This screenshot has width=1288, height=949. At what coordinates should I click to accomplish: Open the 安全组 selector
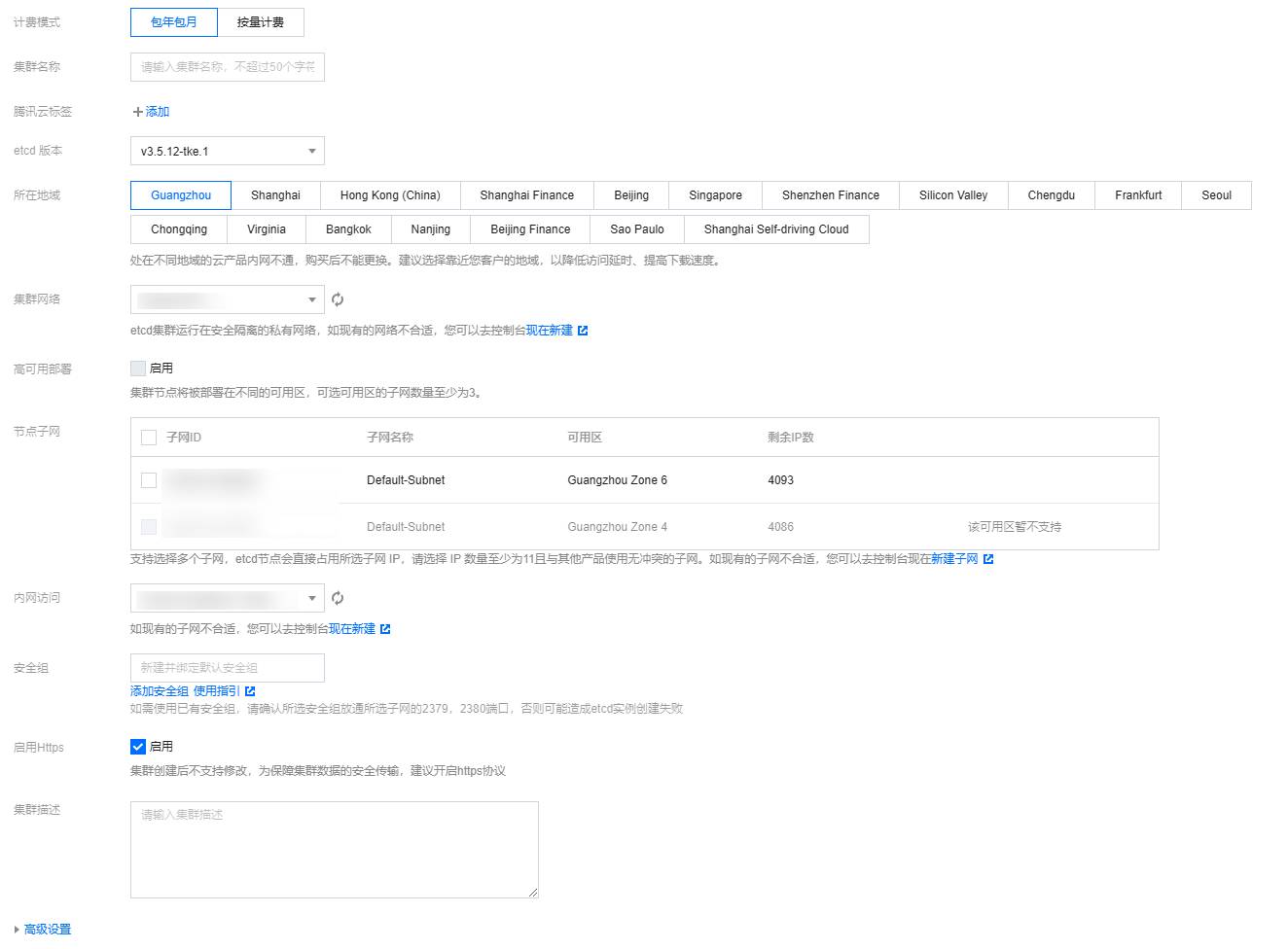pyautogui.click(x=228, y=668)
